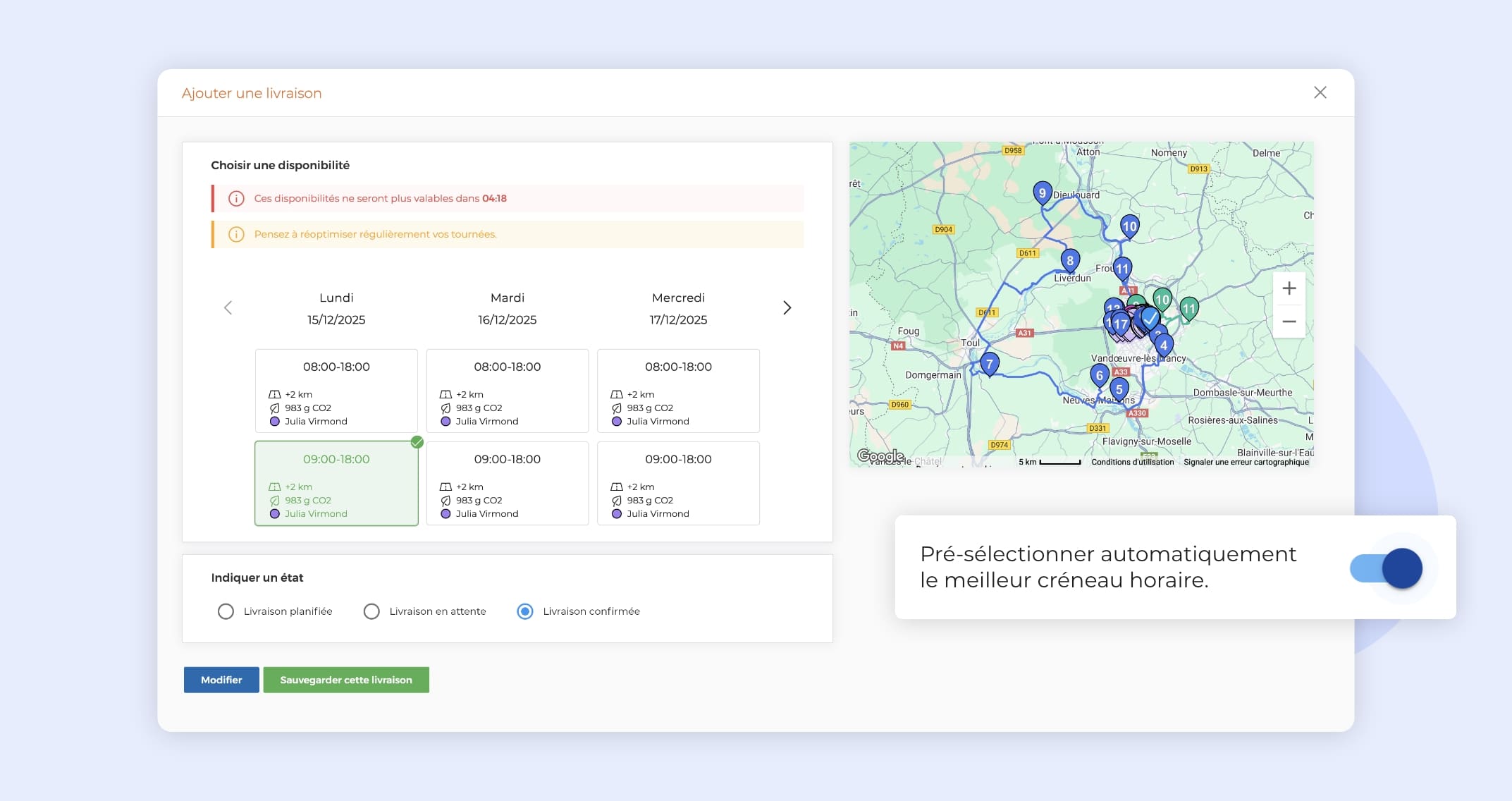Choose Mercredi 09:00-18:00 time slot
Screen dimensions: 1512x801
click(x=677, y=483)
